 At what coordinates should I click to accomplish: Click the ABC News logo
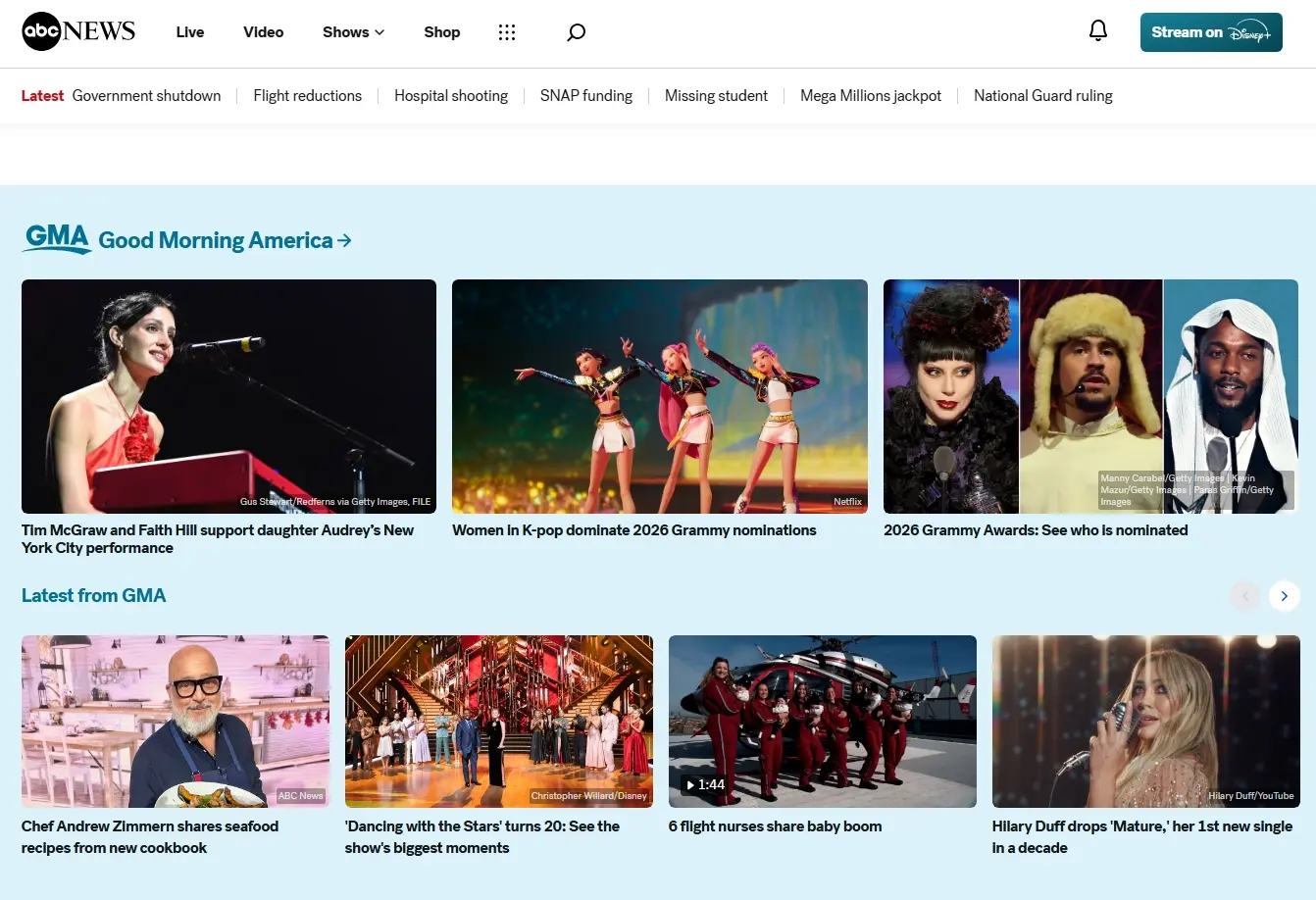point(78,31)
